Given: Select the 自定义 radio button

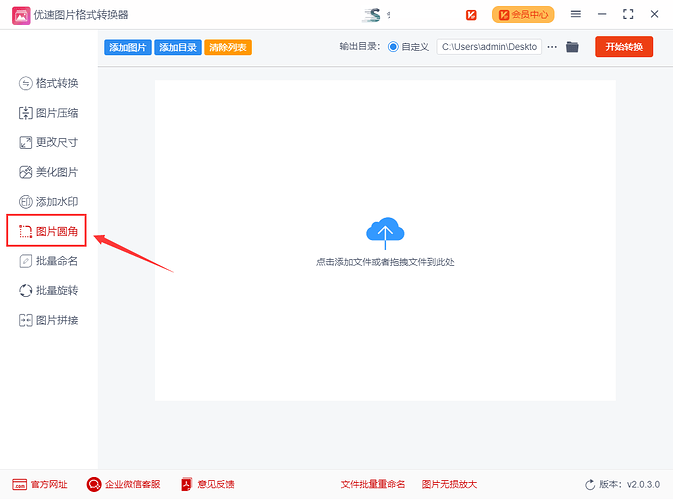Looking at the screenshot, I should pyautogui.click(x=393, y=47).
